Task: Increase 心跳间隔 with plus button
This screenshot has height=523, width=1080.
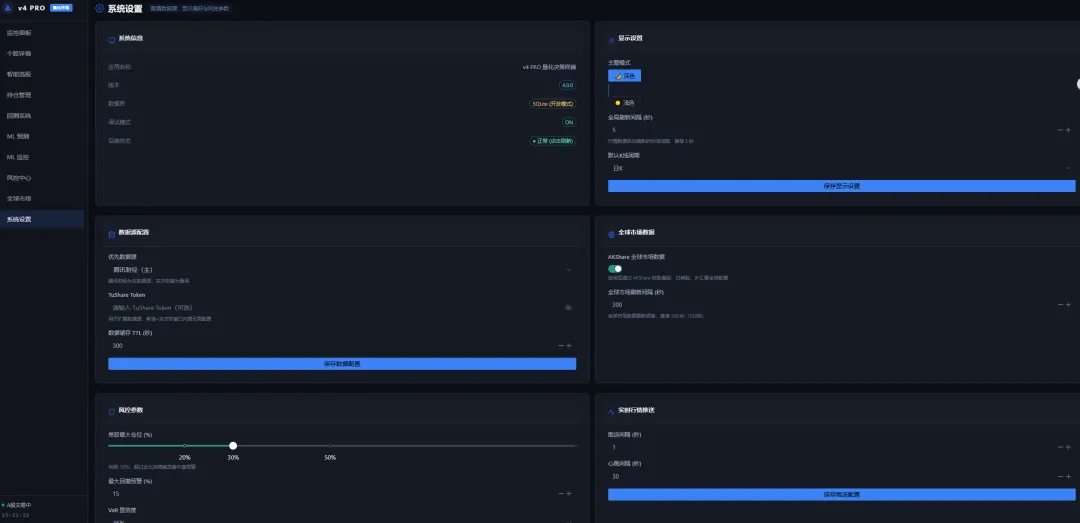Action: (1068, 476)
